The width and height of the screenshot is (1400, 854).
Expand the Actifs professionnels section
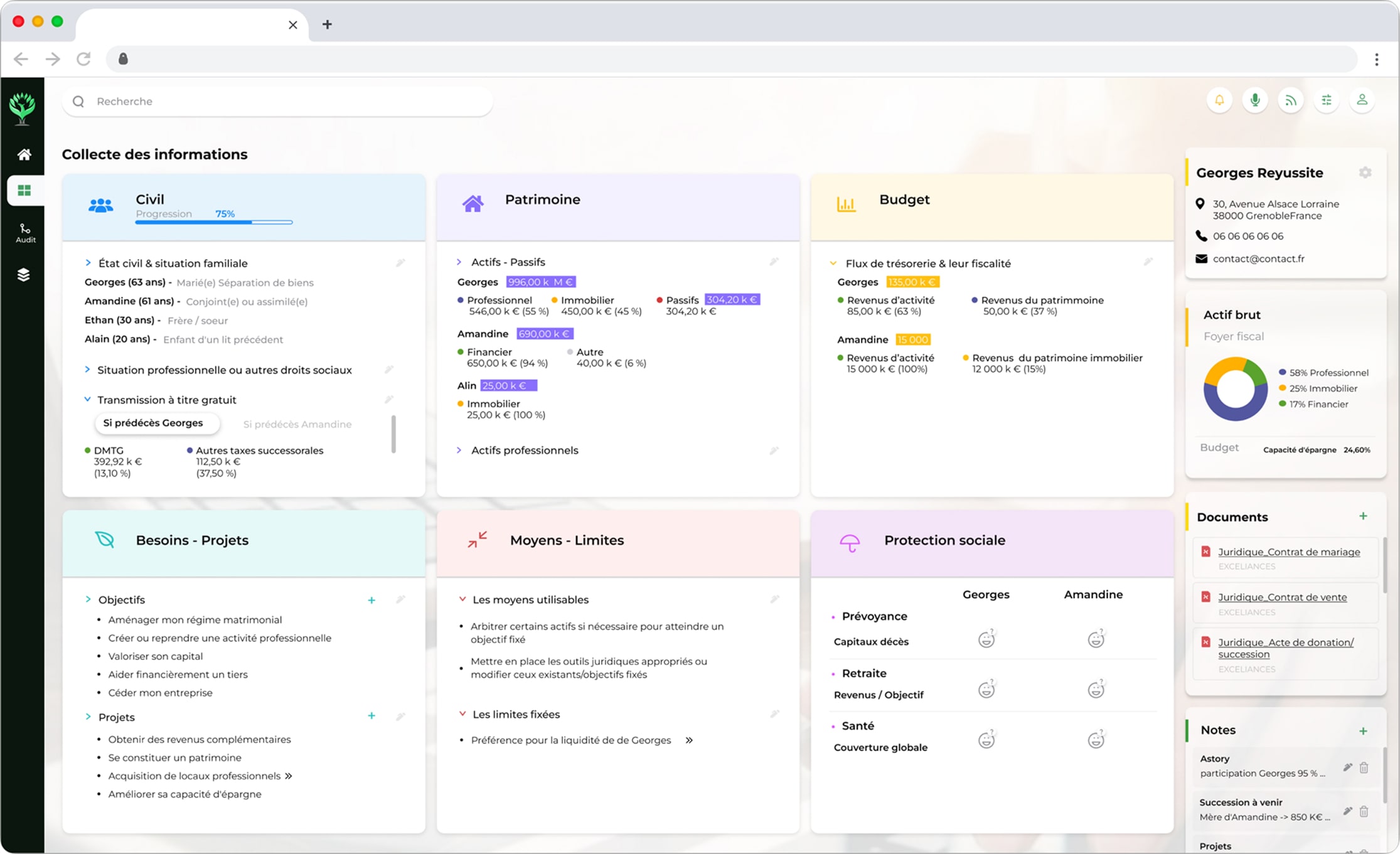(x=525, y=451)
